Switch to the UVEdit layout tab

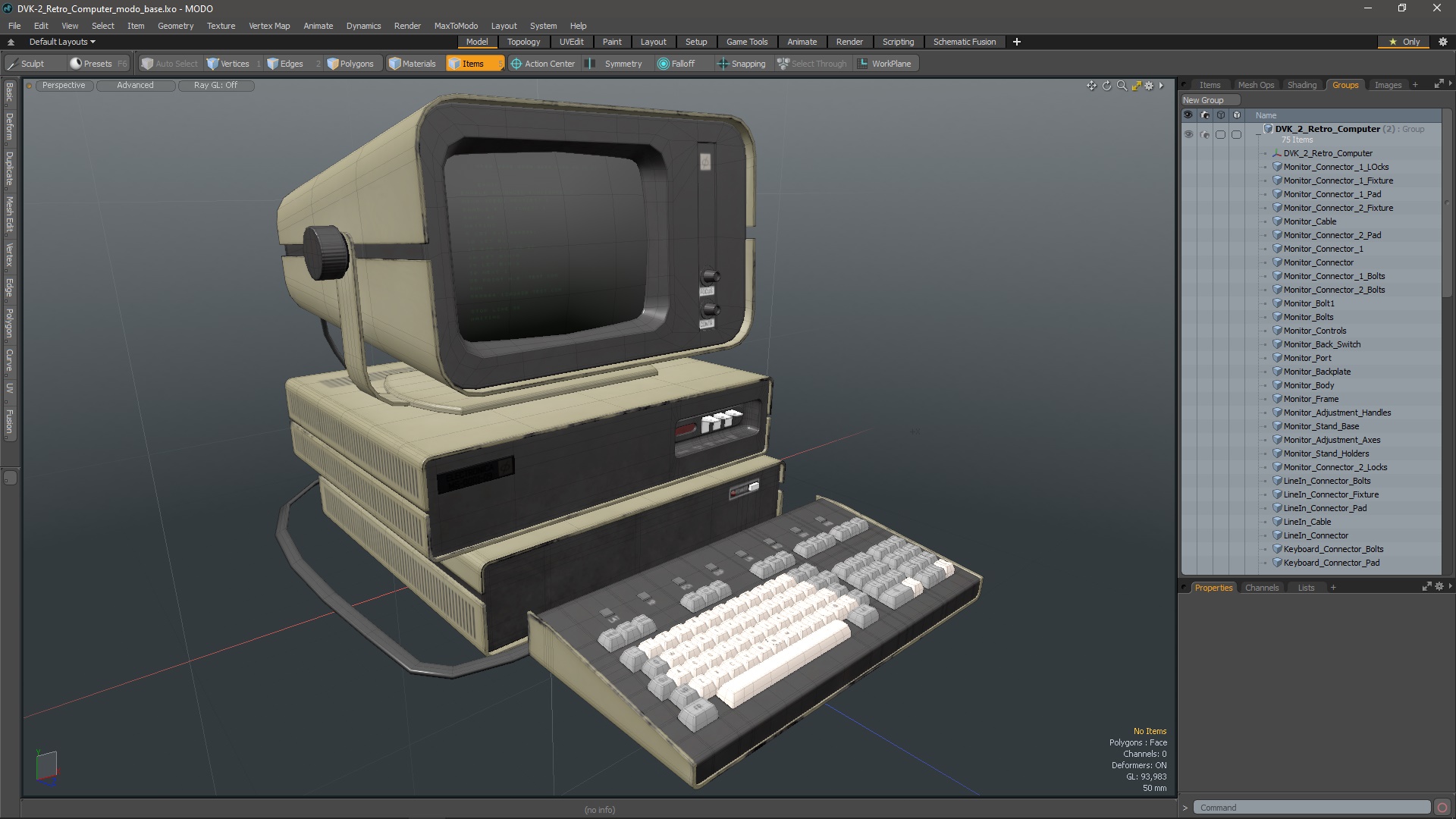(x=571, y=42)
